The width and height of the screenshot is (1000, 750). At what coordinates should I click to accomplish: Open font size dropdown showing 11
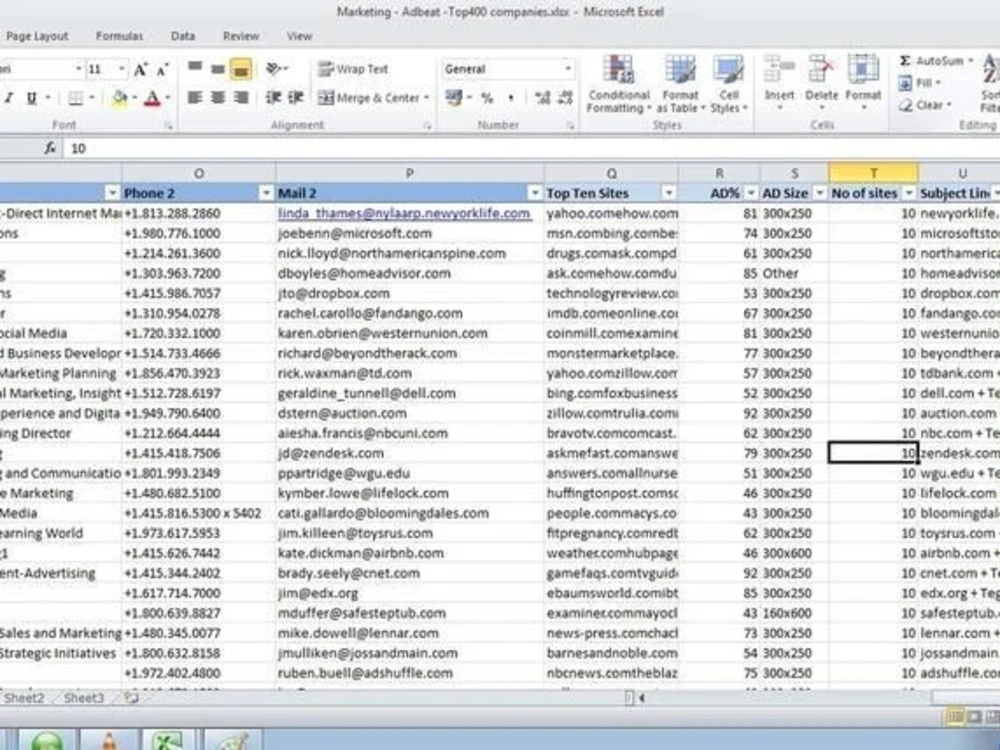[x=121, y=69]
